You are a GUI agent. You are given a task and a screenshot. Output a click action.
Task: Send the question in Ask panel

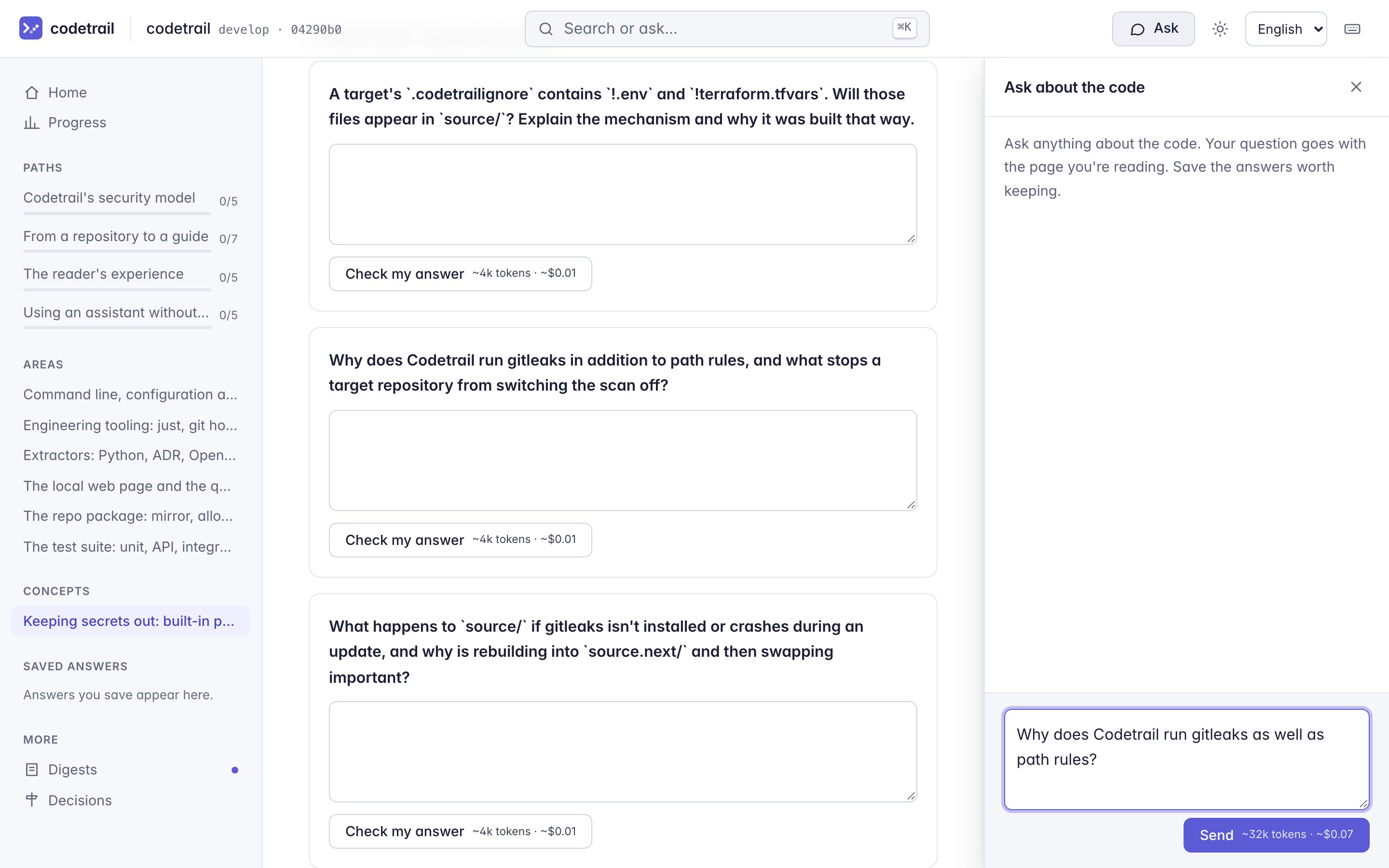1276,835
